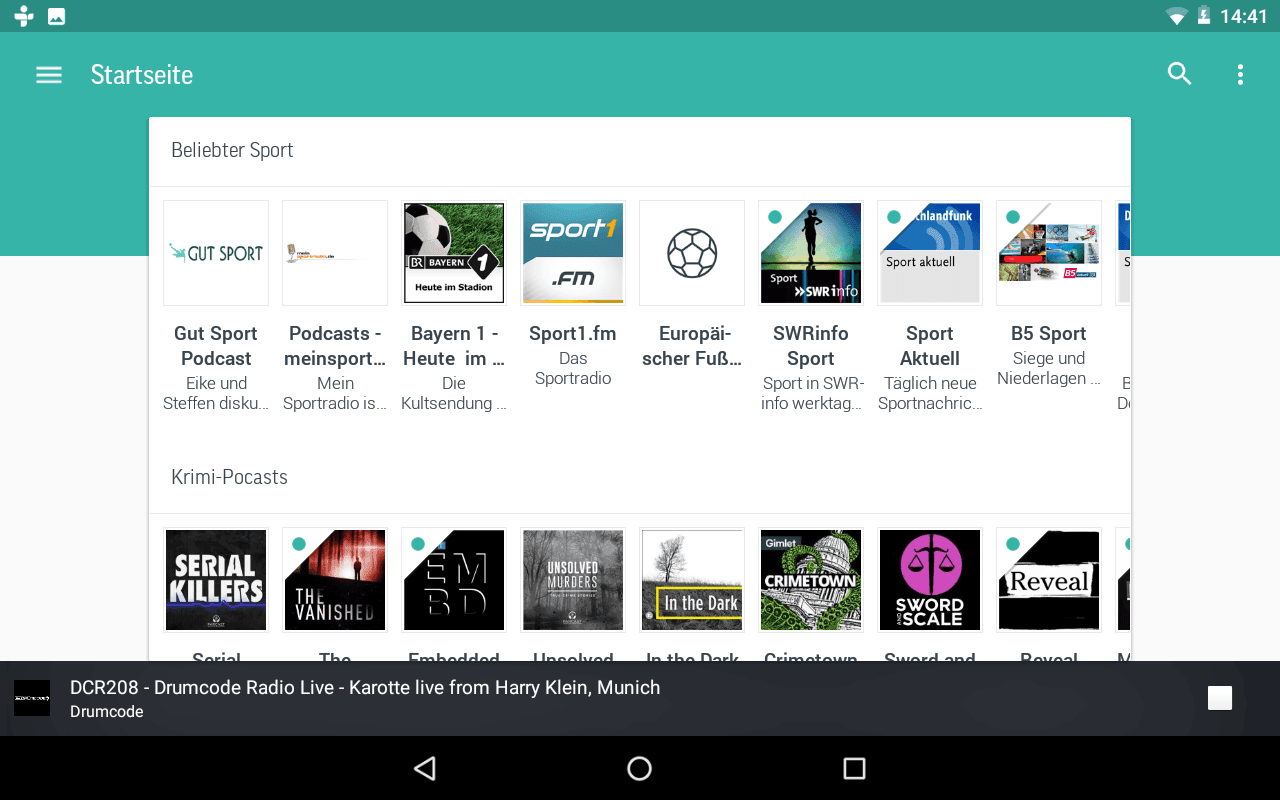Image resolution: width=1280 pixels, height=800 pixels.
Task: Select 'Das Sportradio' description text
Action: (573, 368)
